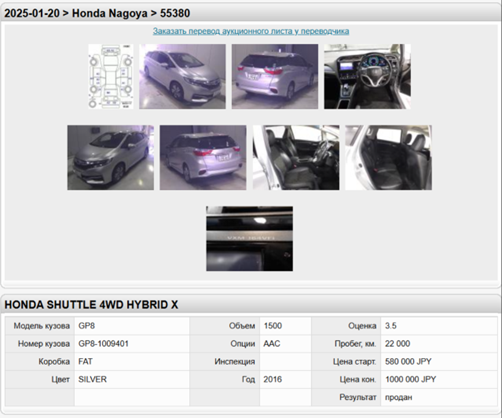502x418 pixels.
Task: Click the Цена старт. label
Action: 354,362
